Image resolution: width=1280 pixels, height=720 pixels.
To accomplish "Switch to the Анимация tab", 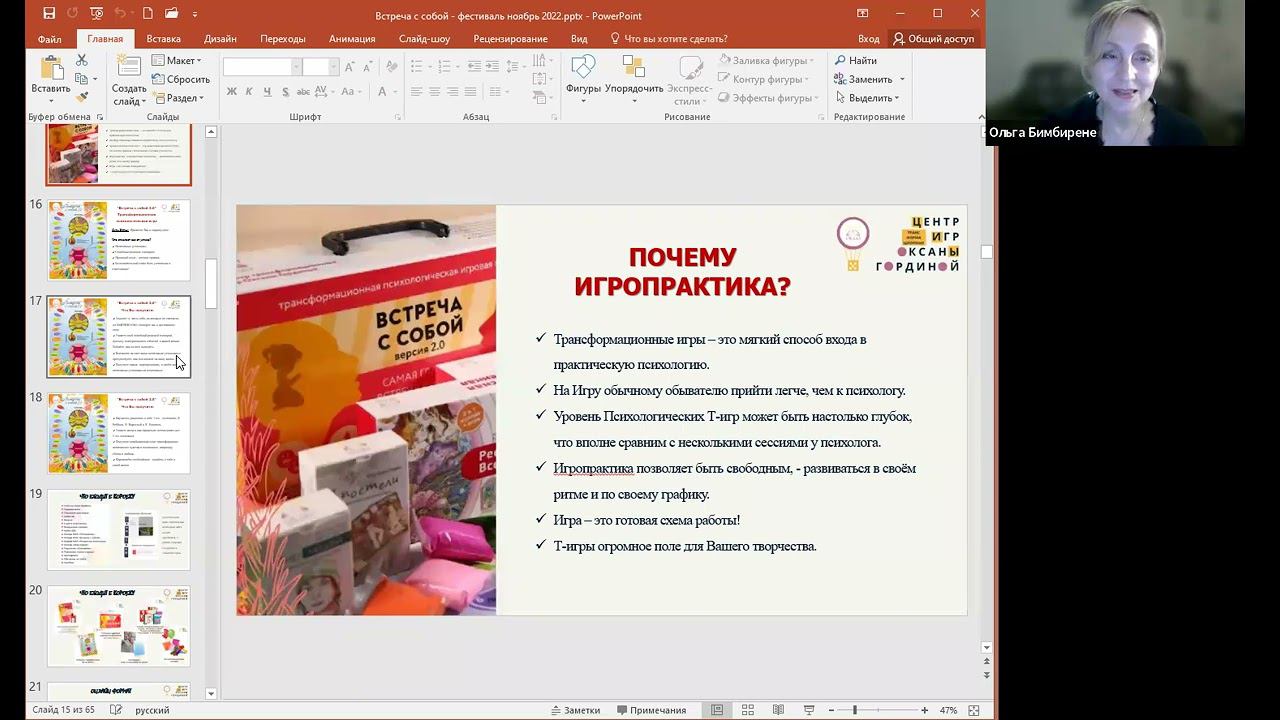I will [x=352, y=39].
